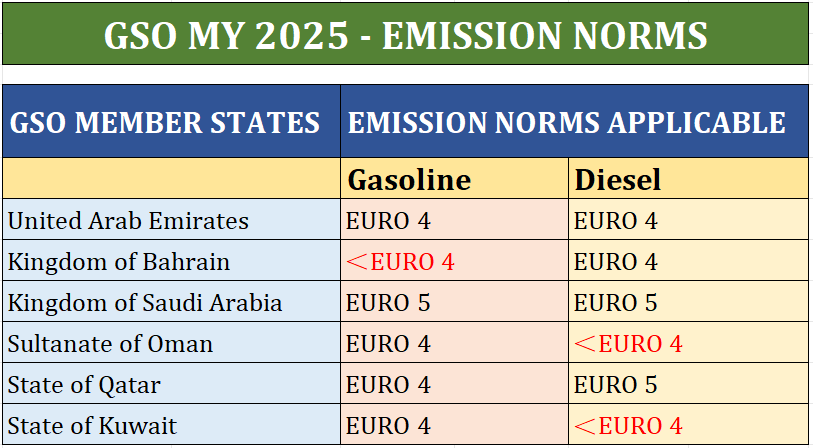Select the GSO MY 2025 title banner

[x=405, y=34]
